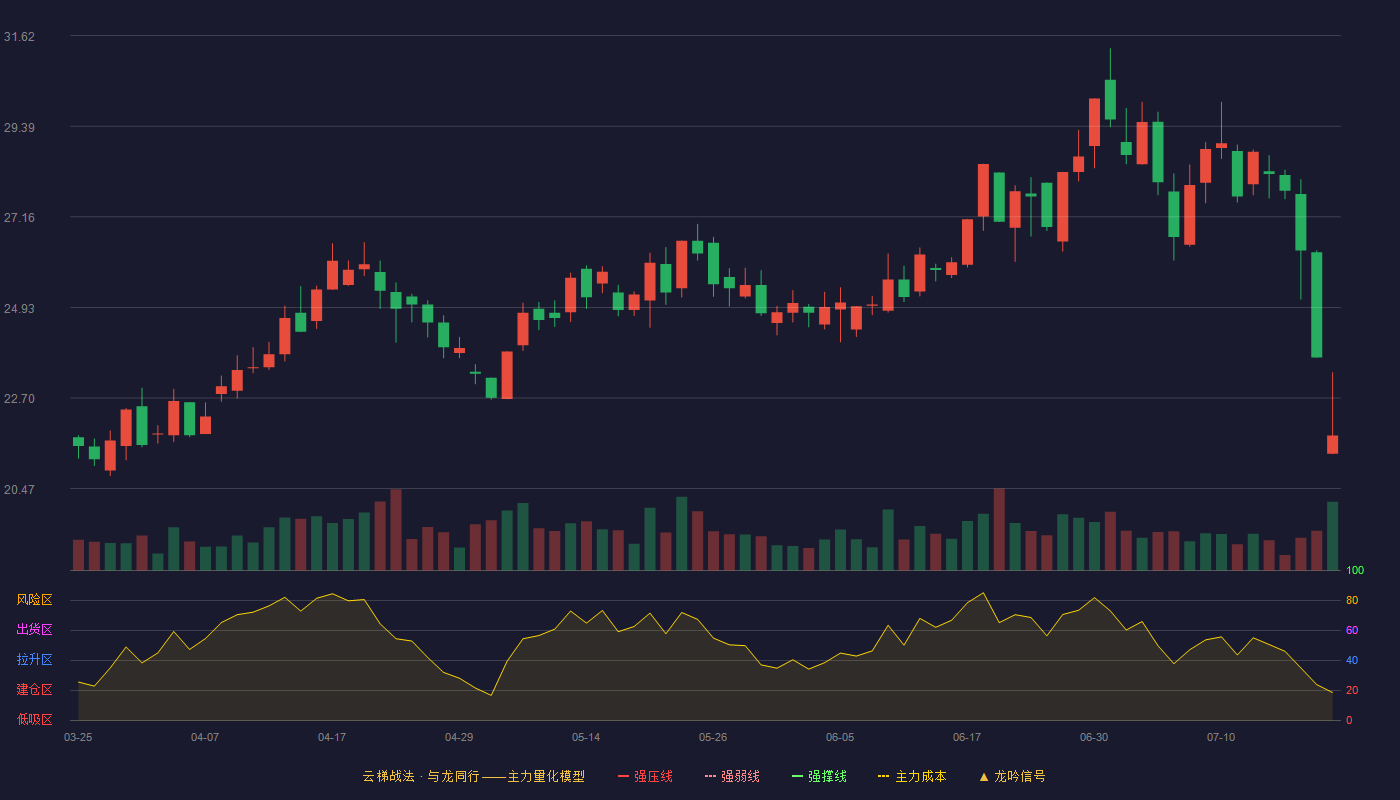Toggle the 龙吟信号 legend entry

1012,776
